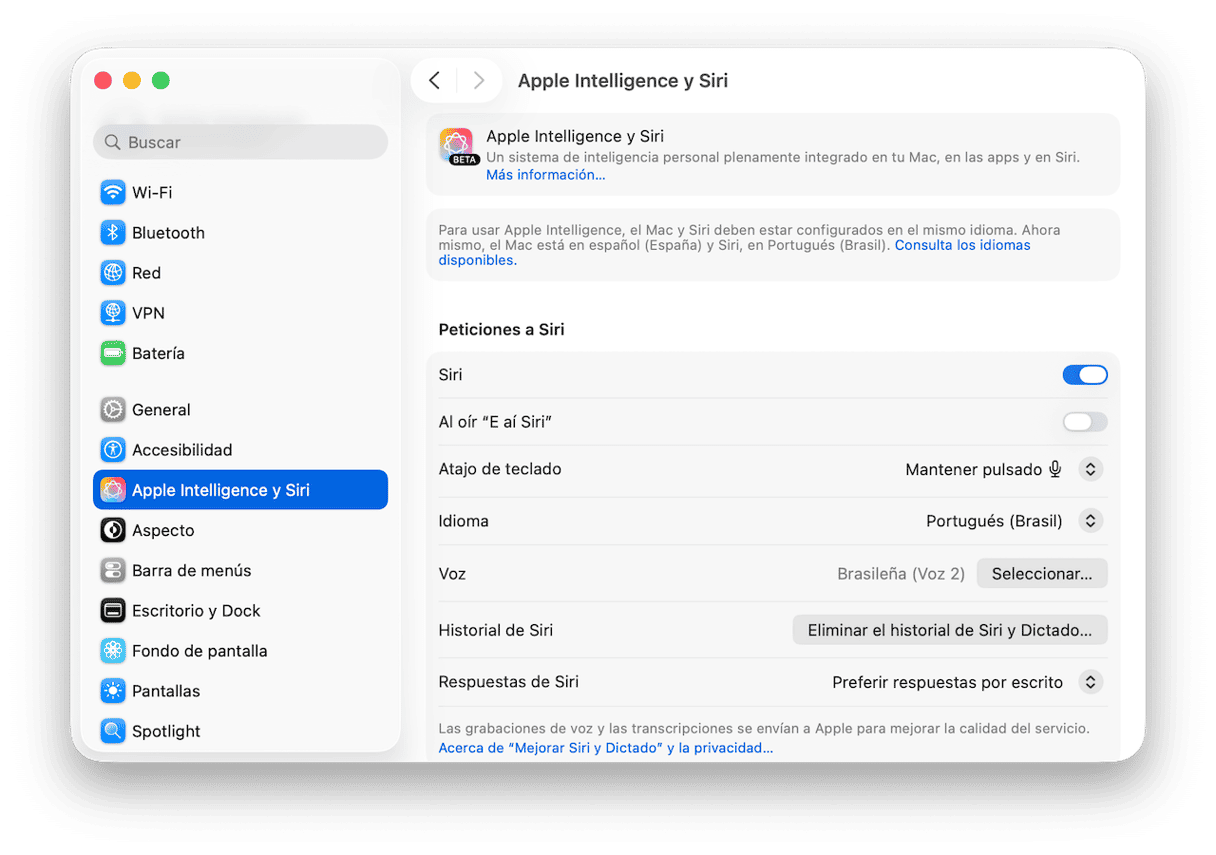The image size is (1216, 855).
Task: Click the Wi-Fi icon in sidebar
Action: click(113, 192)
